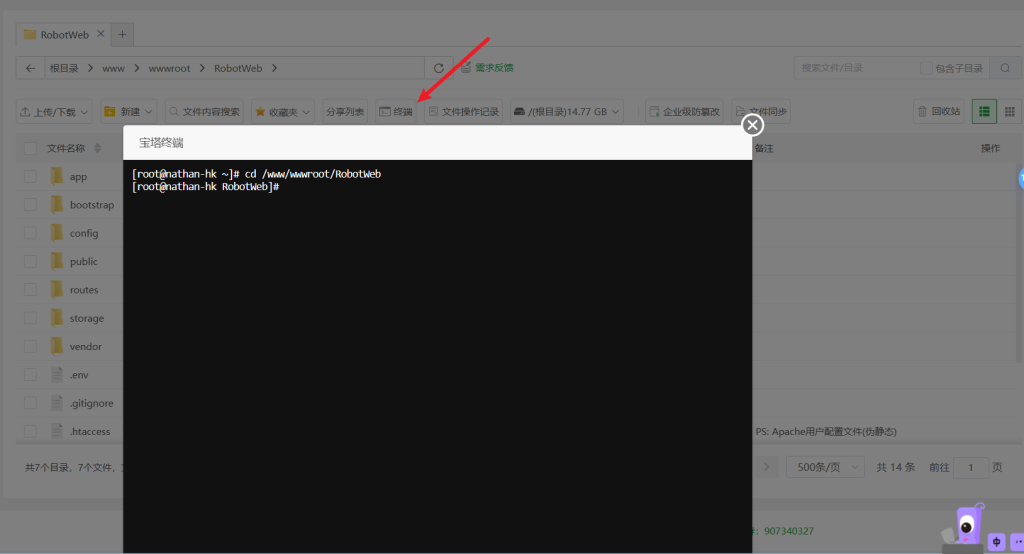Switch to grid view layout

[x=1010, y=111]
